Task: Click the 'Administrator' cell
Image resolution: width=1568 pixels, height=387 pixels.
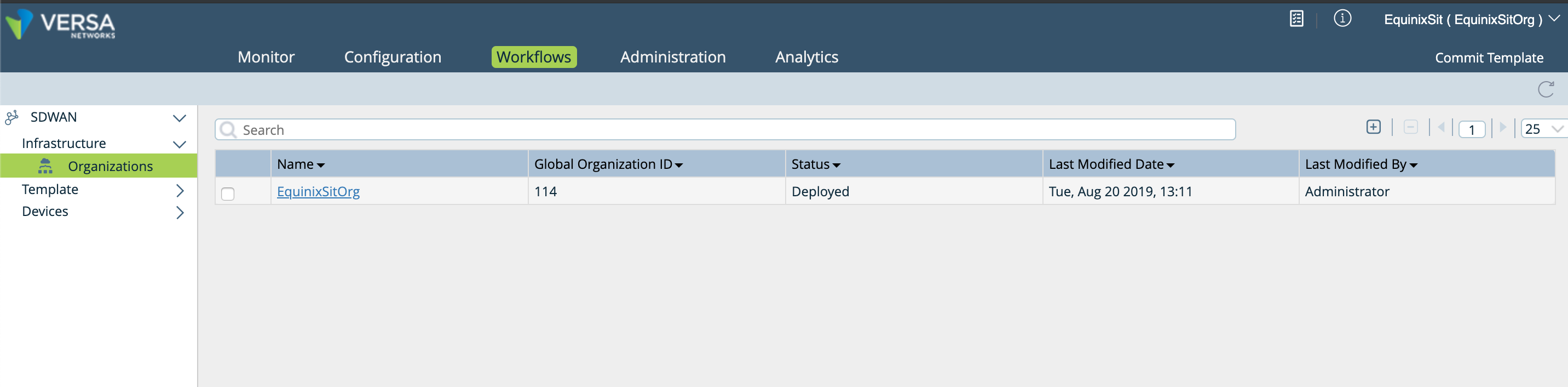Action: [x=1427, y=191]
